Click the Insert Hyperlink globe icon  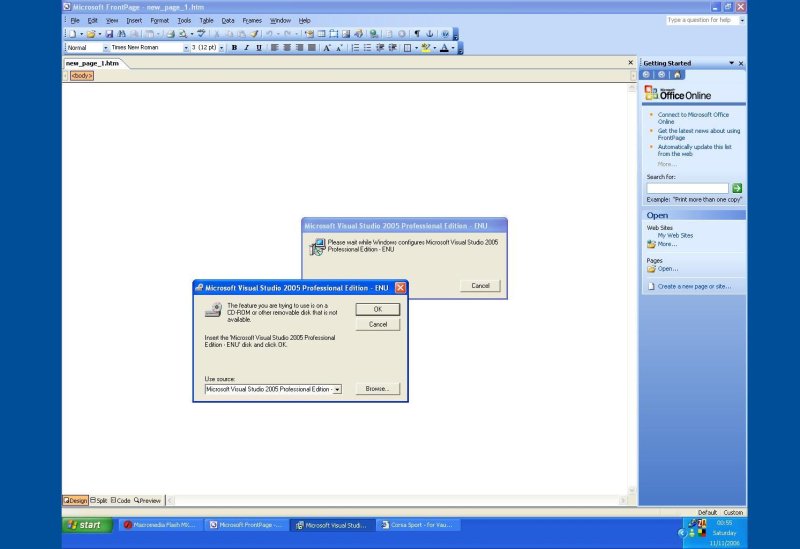click(x=374, y=34)
